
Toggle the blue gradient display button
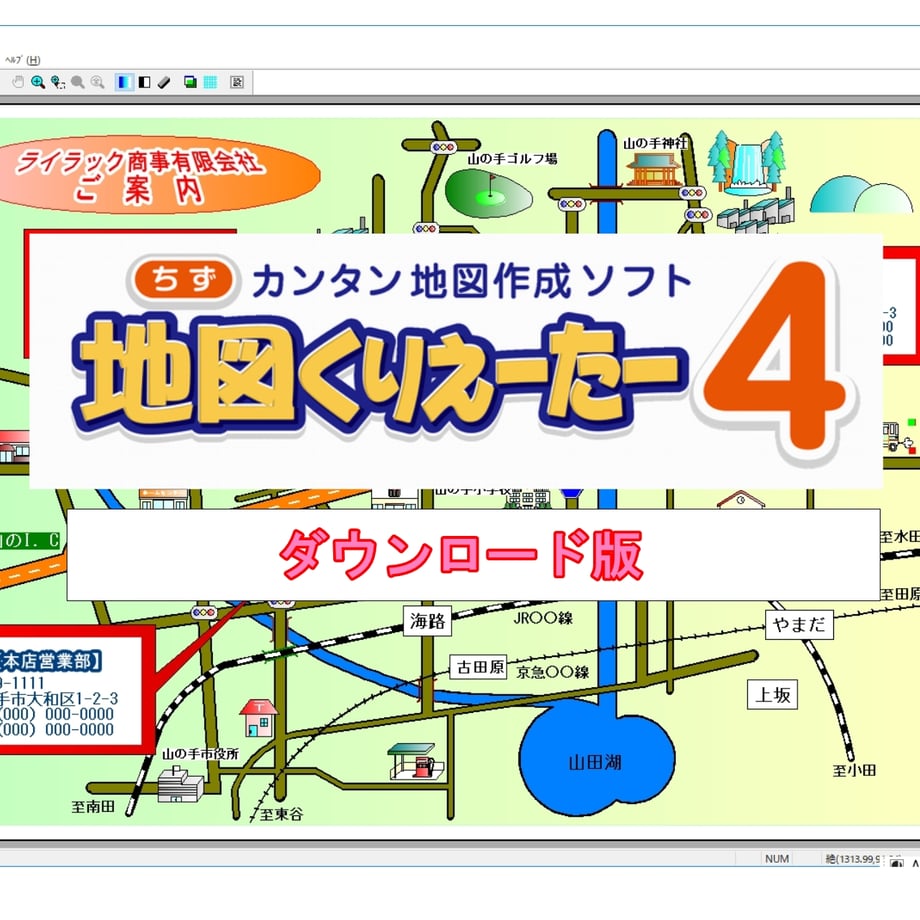click(x=124, y=82)
